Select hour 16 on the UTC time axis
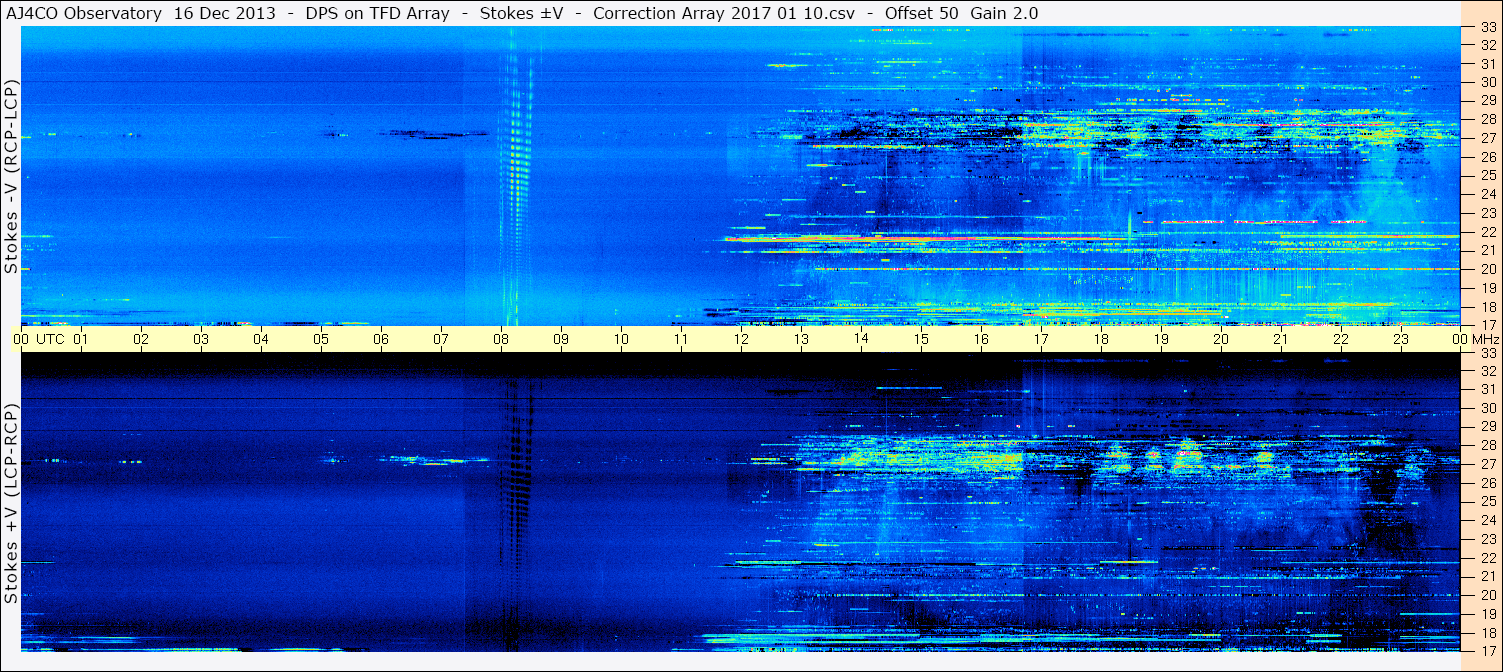The height and width of the screenshot is (672, 1503). [x=981, y=339]
